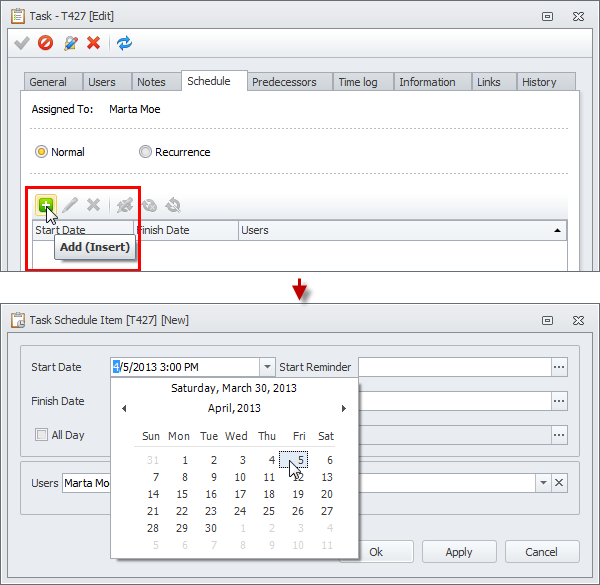Image resolution: width=600 pixels, height=585 pixels.
Task: Choose April 18 in the calendar
Action: tap(269, 494)
